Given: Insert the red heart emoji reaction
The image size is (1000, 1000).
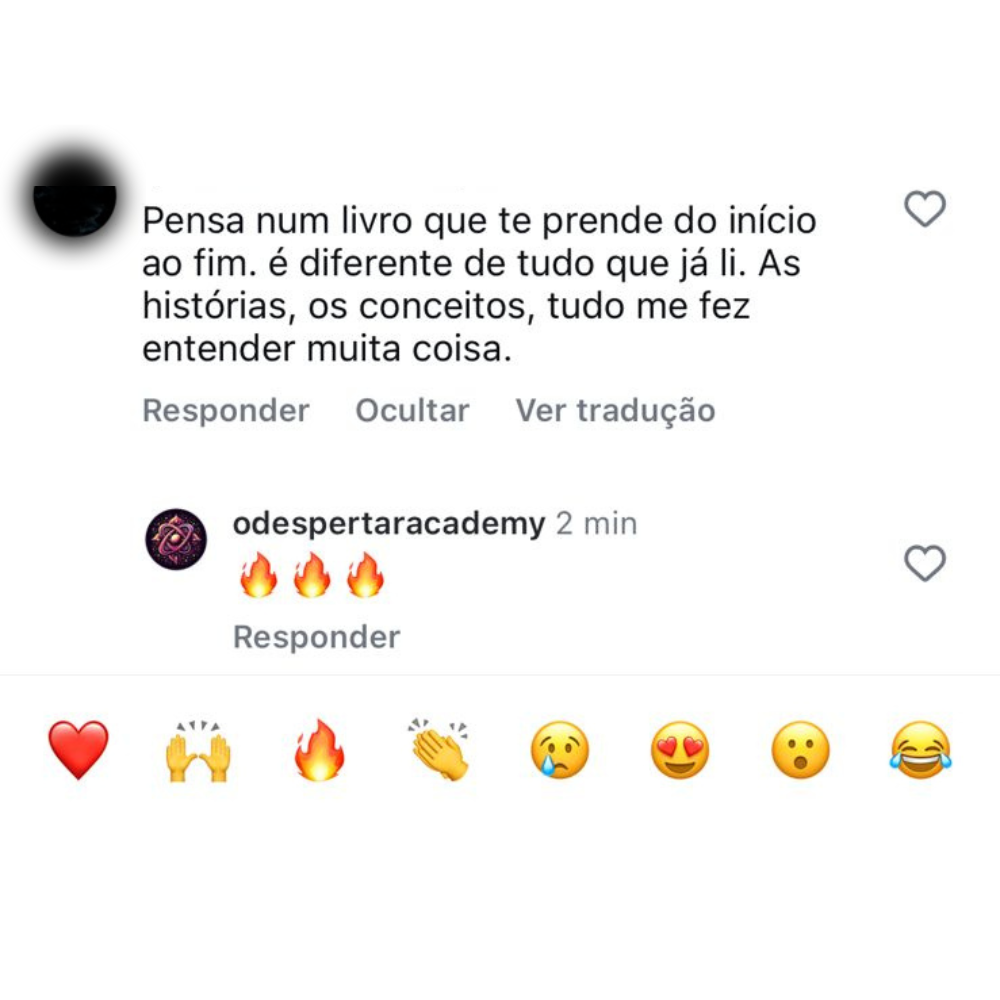Looking at the screenshot, I should [78, 750].
